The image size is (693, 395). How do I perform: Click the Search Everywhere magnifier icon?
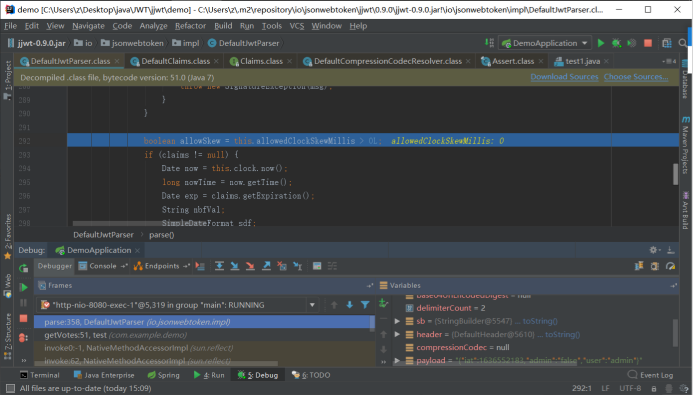tap(683, 43)
